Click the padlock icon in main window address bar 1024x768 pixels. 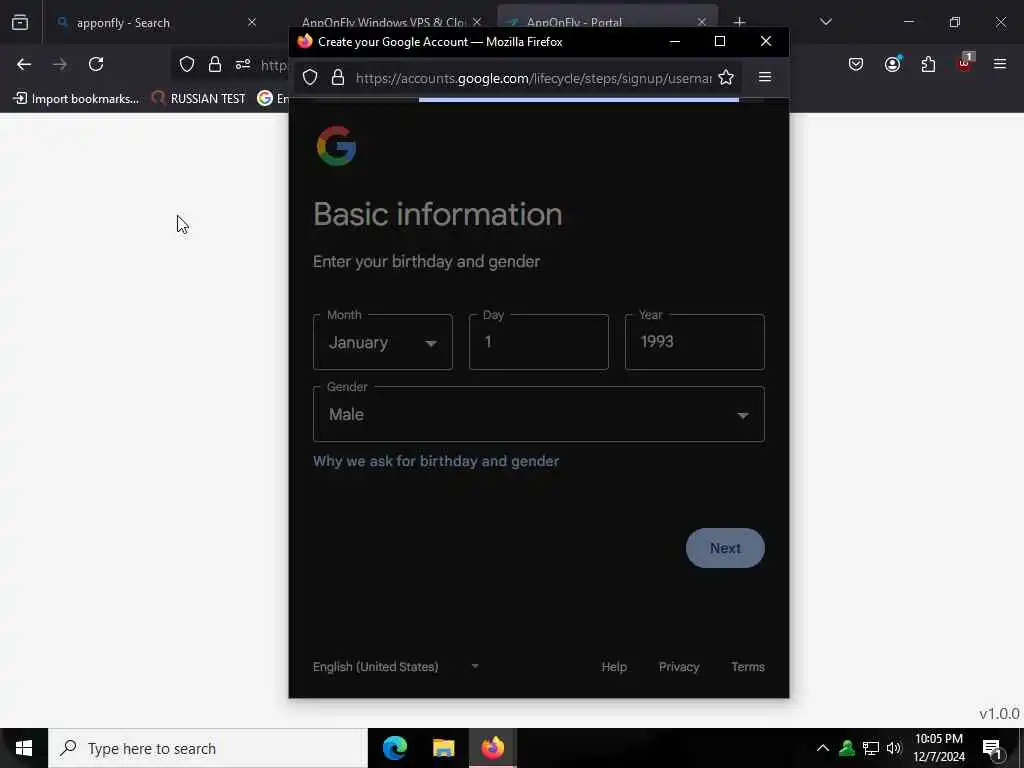point(215,64)
